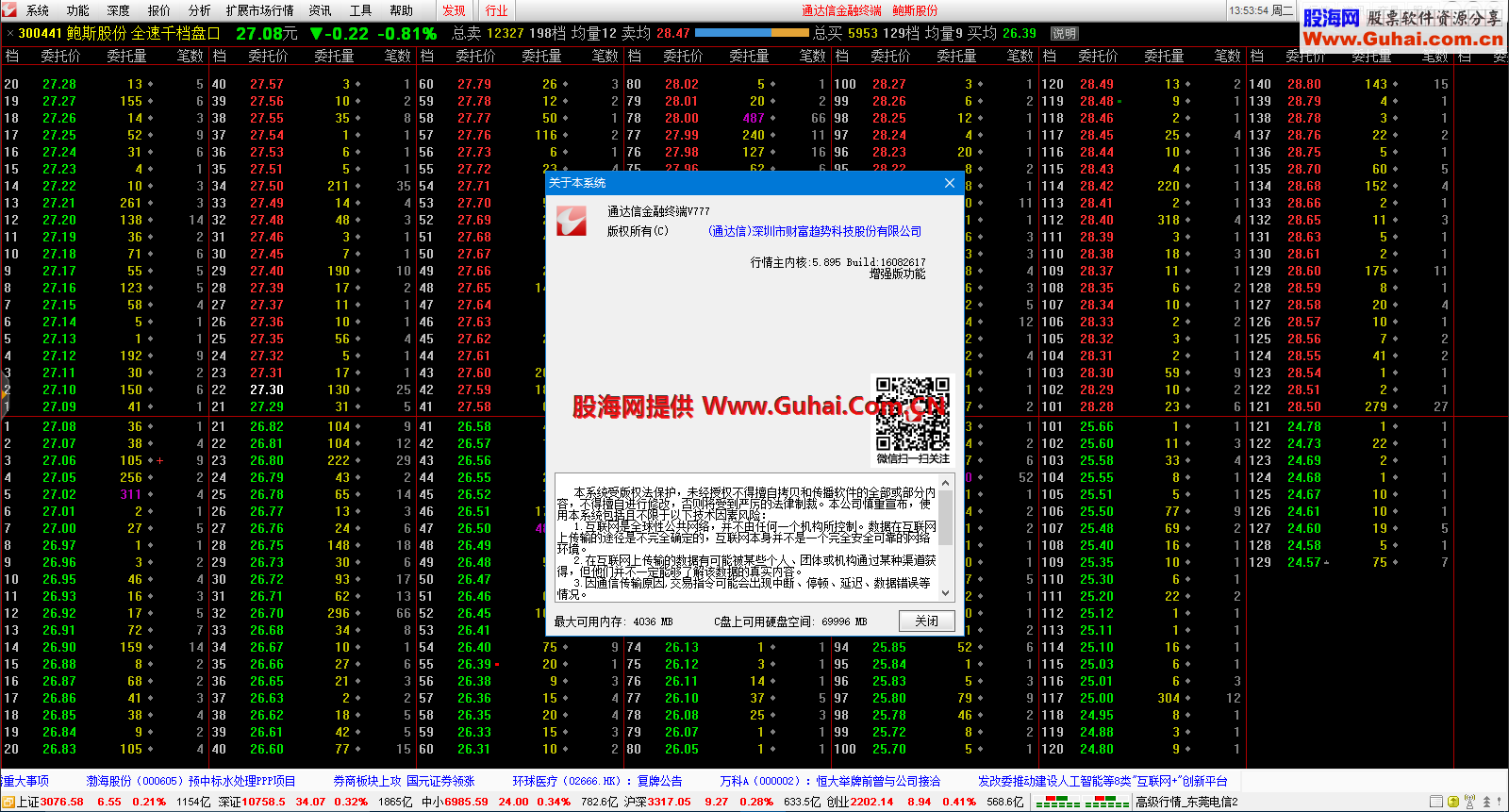The image size is (1509, 812).
Task: Click the purple 311 volume at price 27.02
Action: click(x=131, y=494)
